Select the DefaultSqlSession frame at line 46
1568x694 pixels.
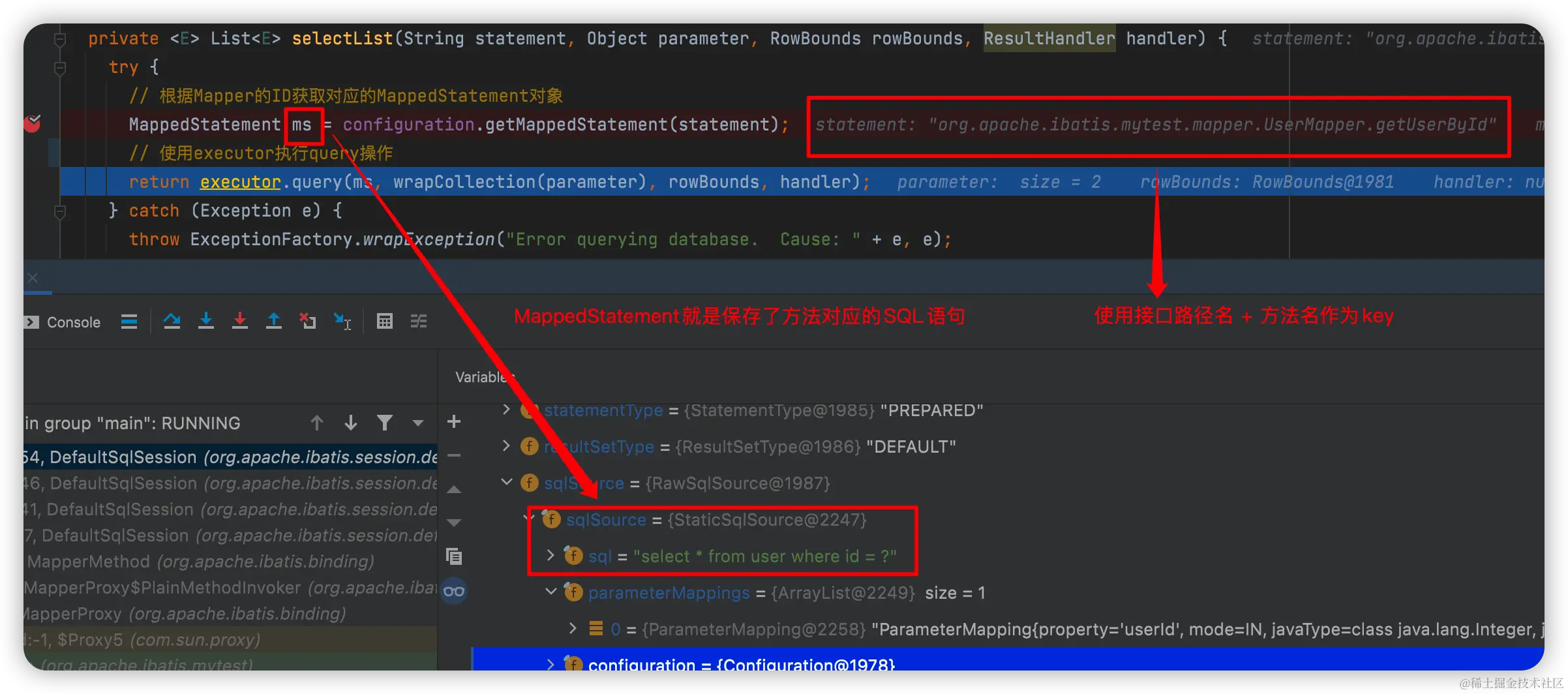[x=230, y=483]
